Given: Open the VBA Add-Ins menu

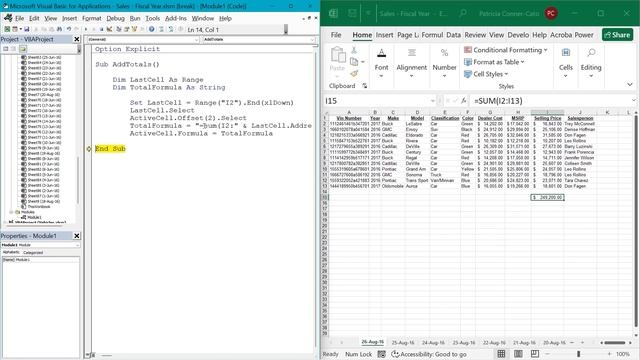Looking at the screenshot, I should coord(176,18).
